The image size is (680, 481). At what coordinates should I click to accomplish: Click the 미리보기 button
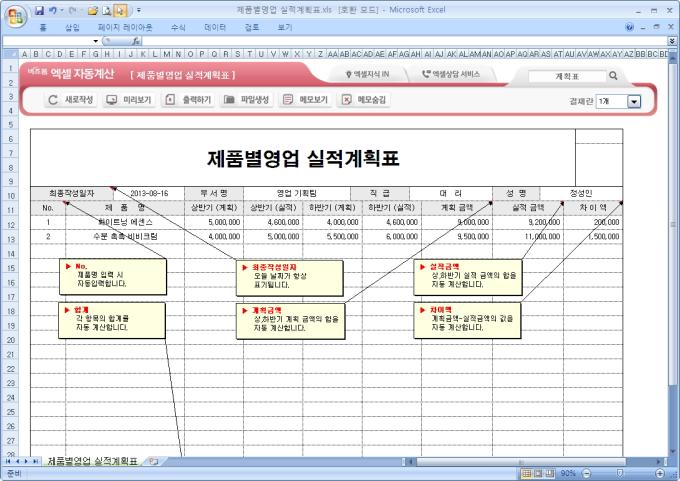pos(129,100)
